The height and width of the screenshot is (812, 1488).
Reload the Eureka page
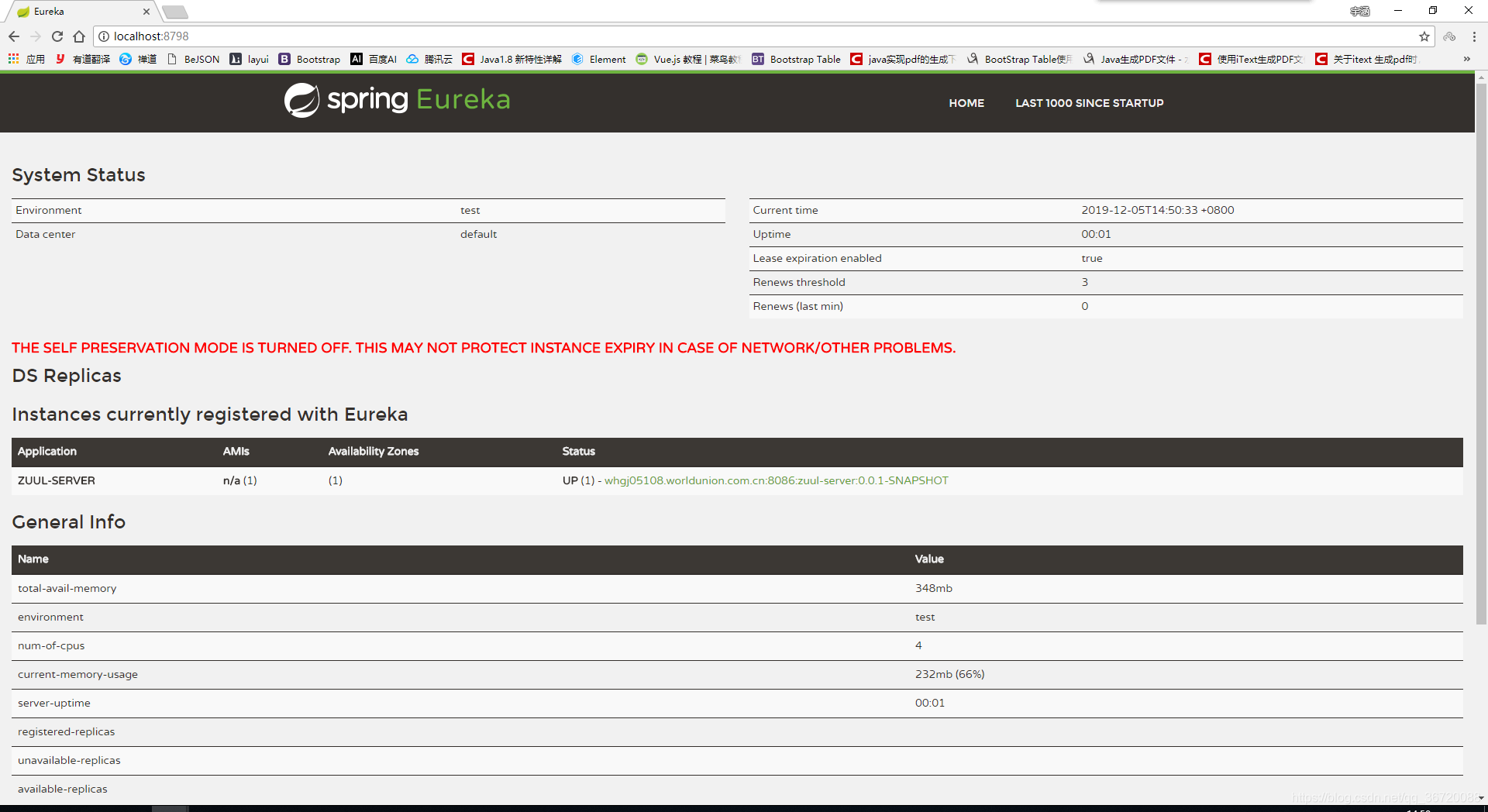(x=57, y=36)
